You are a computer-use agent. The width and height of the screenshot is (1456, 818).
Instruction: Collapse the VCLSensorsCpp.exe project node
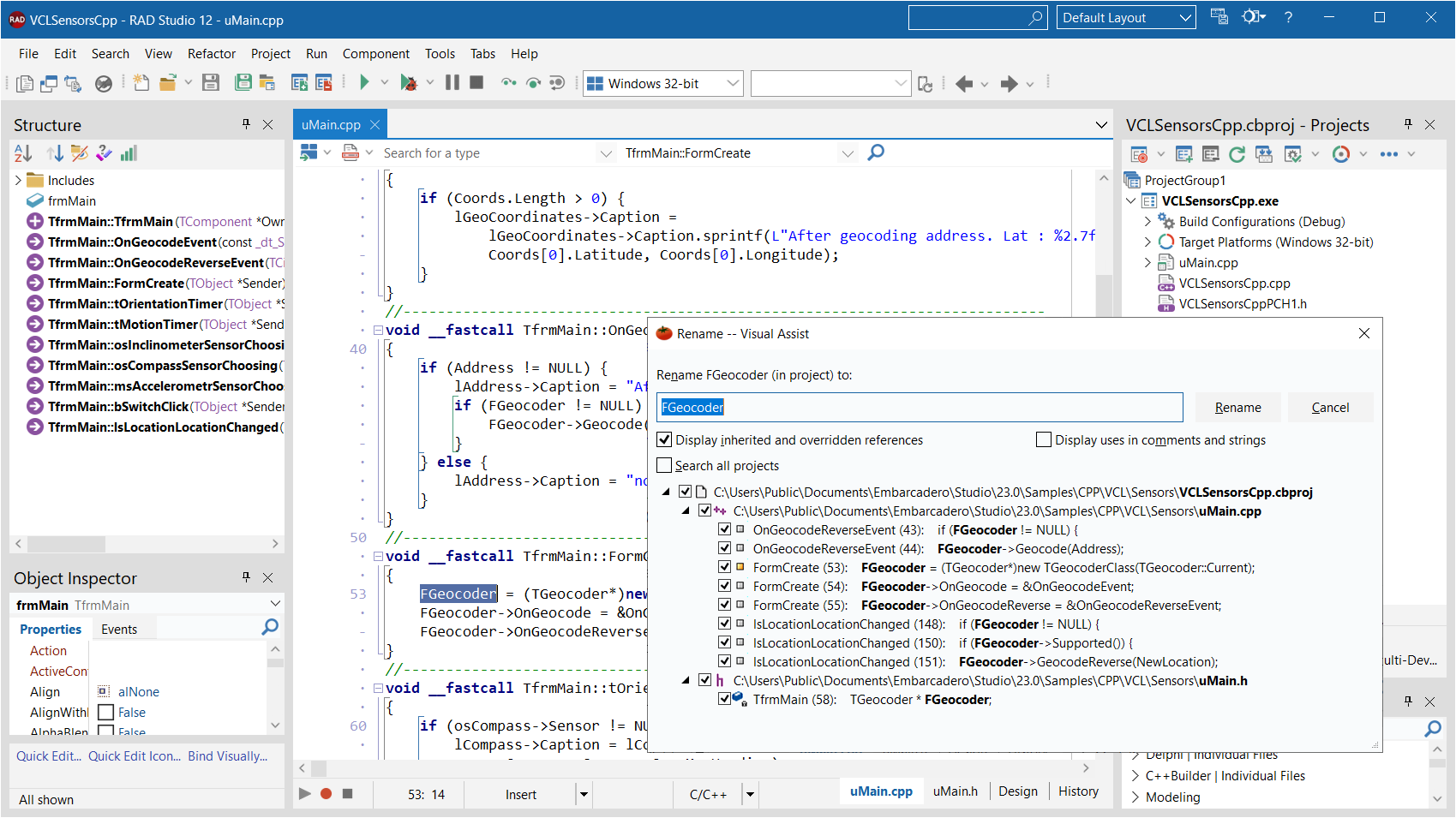coord(1130,201)
